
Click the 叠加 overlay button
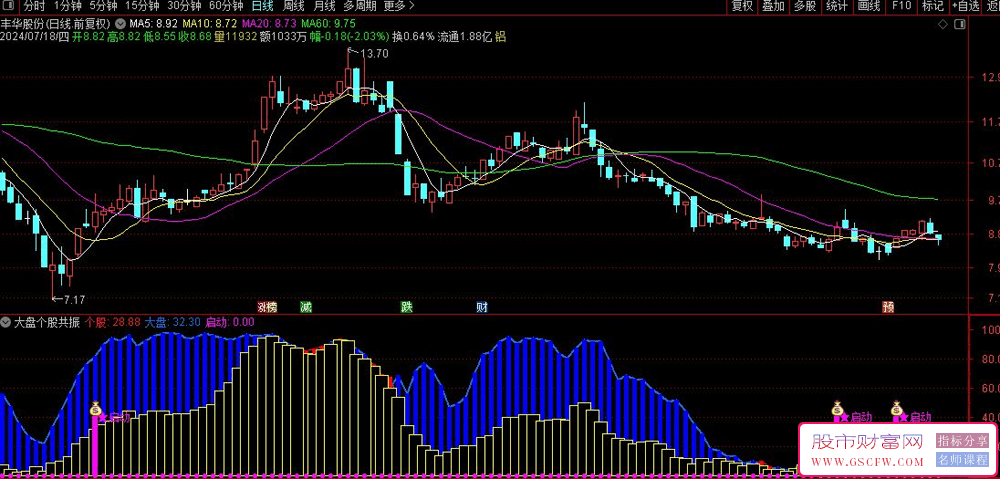(774, 6)
